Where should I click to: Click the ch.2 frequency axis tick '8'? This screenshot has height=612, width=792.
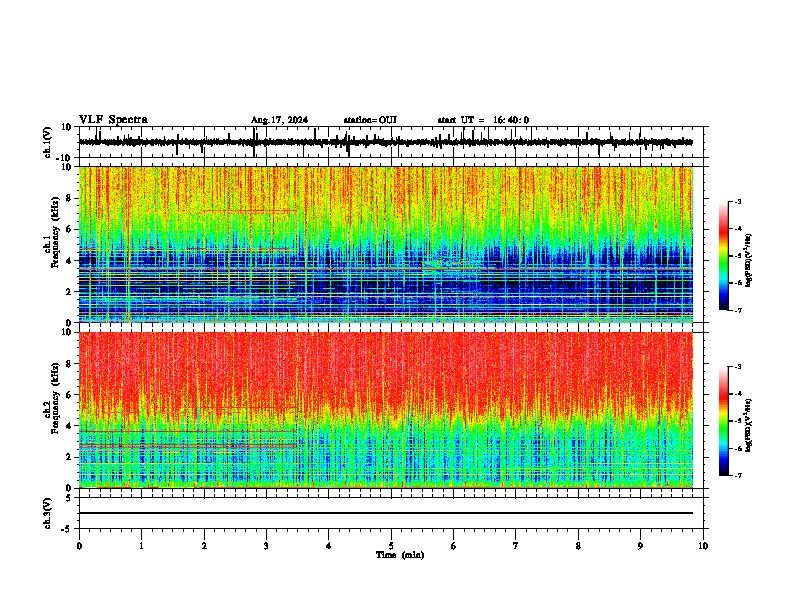click(x=69, y=364)
